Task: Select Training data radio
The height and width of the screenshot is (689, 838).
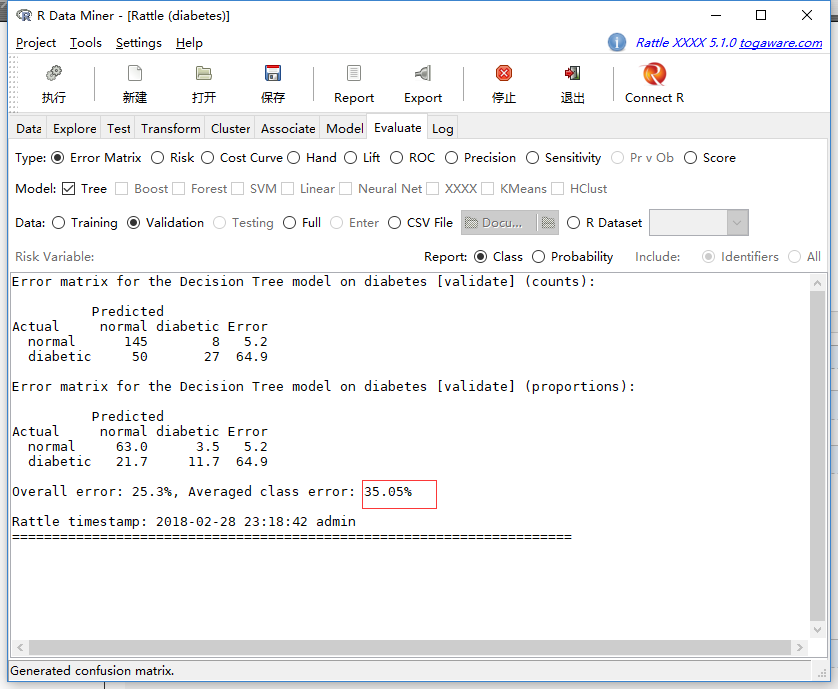Action: pos(59,223)
